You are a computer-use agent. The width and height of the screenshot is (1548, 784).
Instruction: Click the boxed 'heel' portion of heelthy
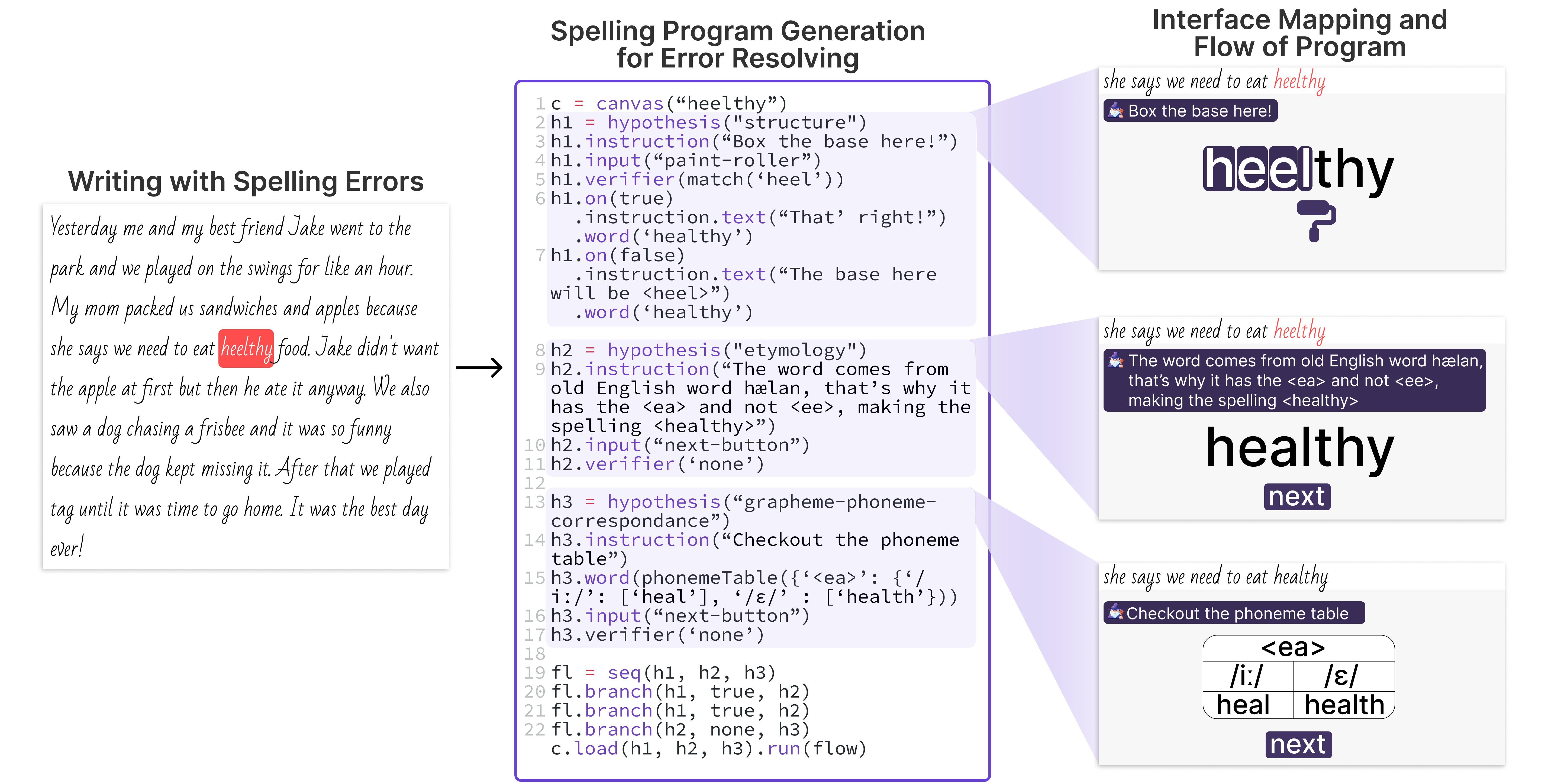[x=1258, y=169]
